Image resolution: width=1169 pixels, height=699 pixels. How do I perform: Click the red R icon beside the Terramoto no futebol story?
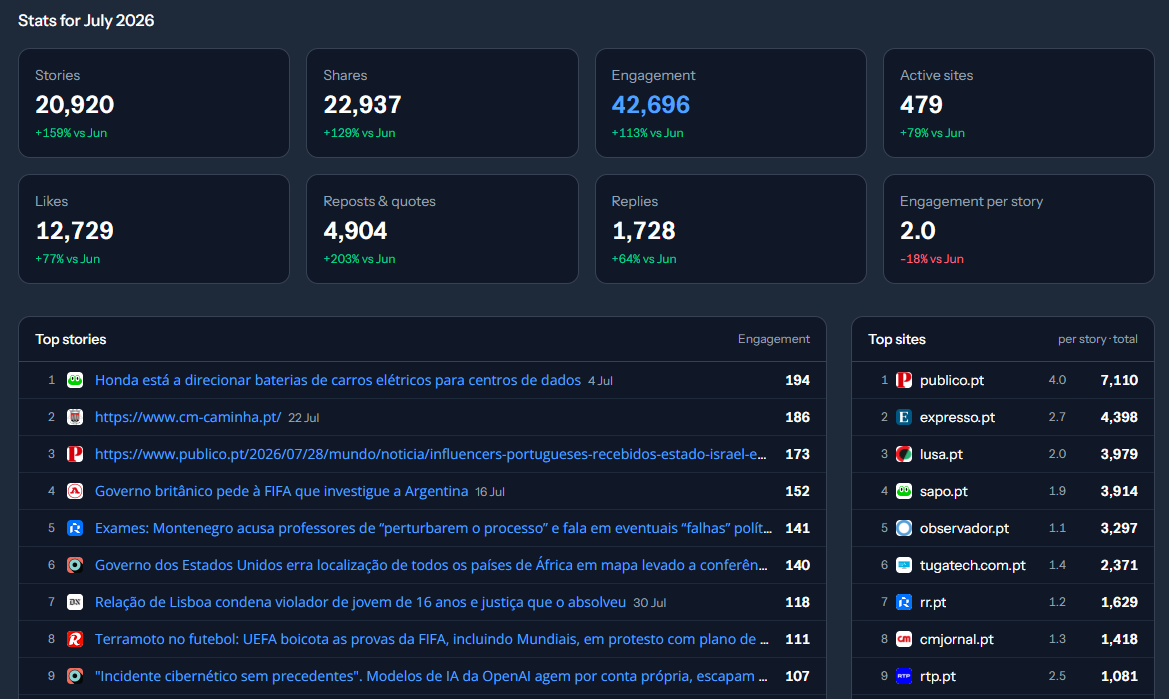tap(75, 639)
